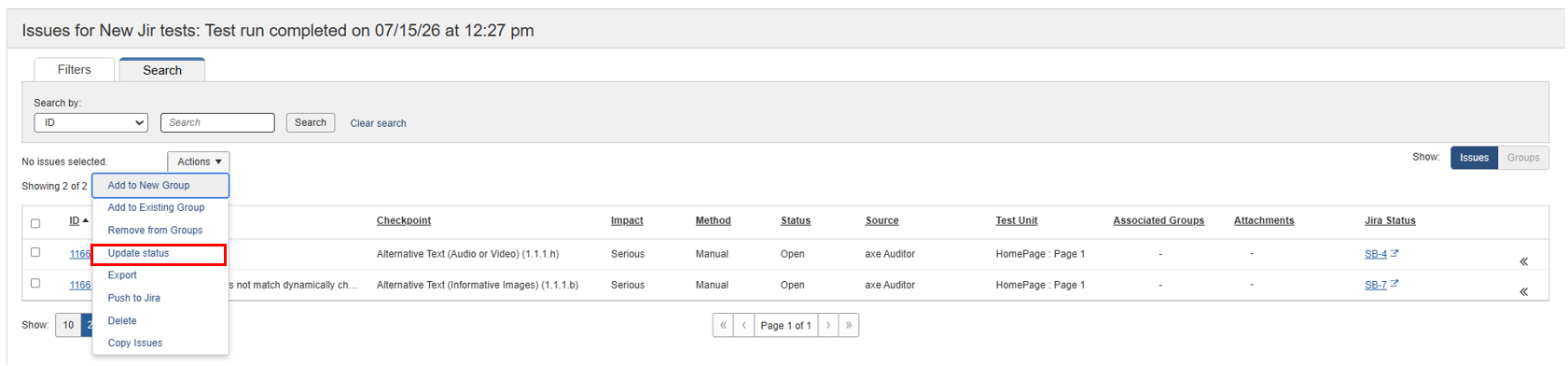Click axe Auditor in SB-7 row
The image size is (1568, 366).
pos(890,285)
